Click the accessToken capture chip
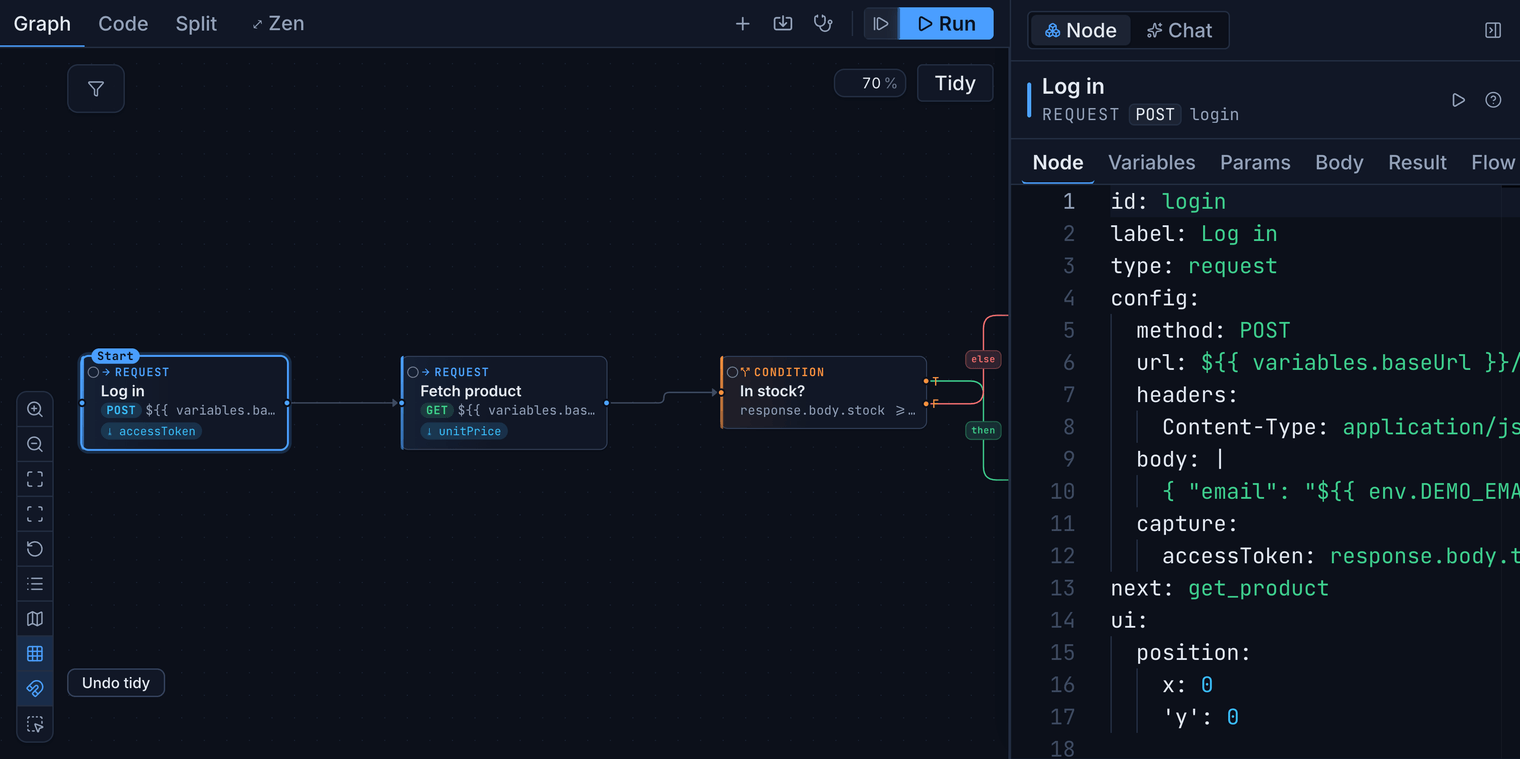This screenshot has width=1520, height=759. coord(151,431)
